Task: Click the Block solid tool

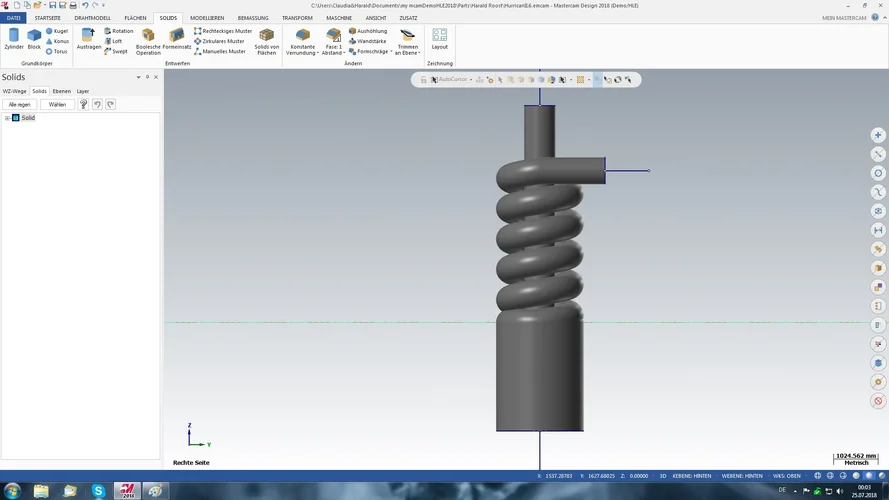Action: click(x=34, y=39)
